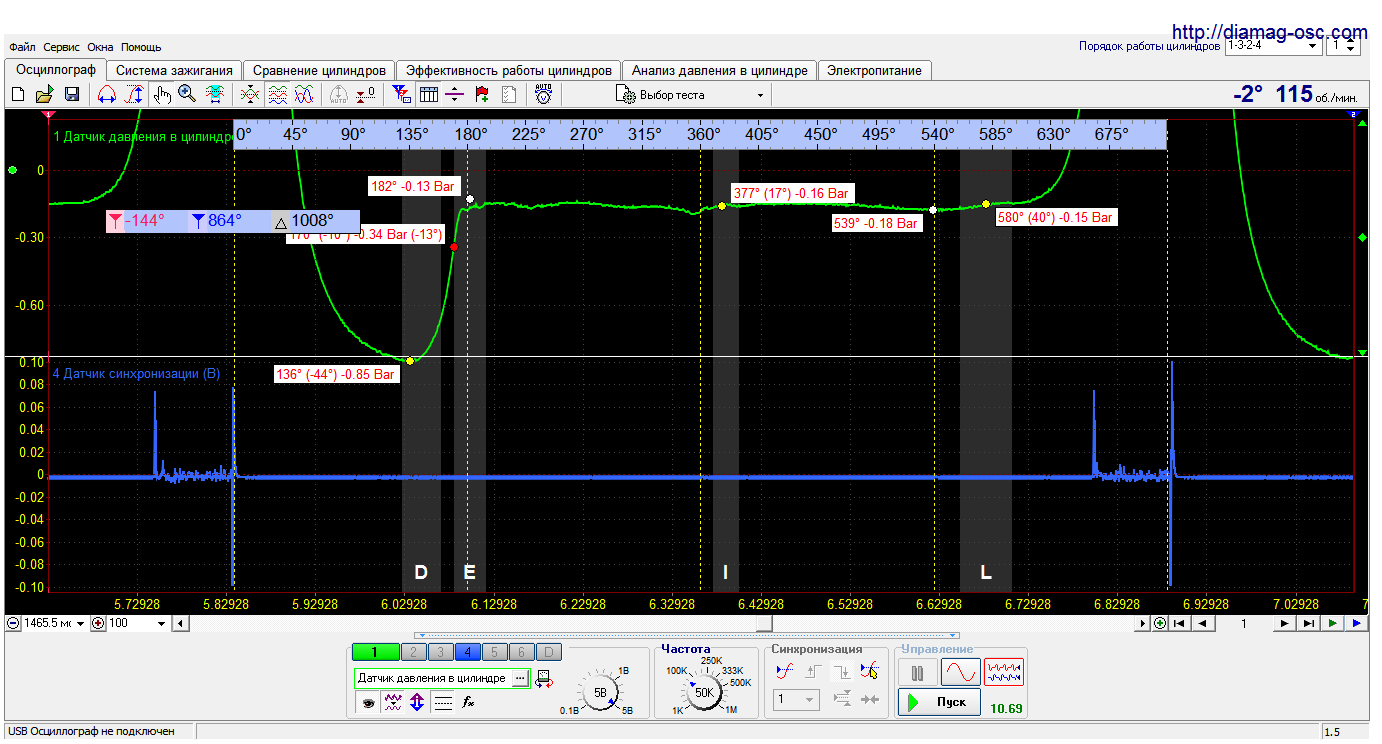Jump to the last frame
This screenshot has height=744, width=1382.
[x=1309, y=623]
